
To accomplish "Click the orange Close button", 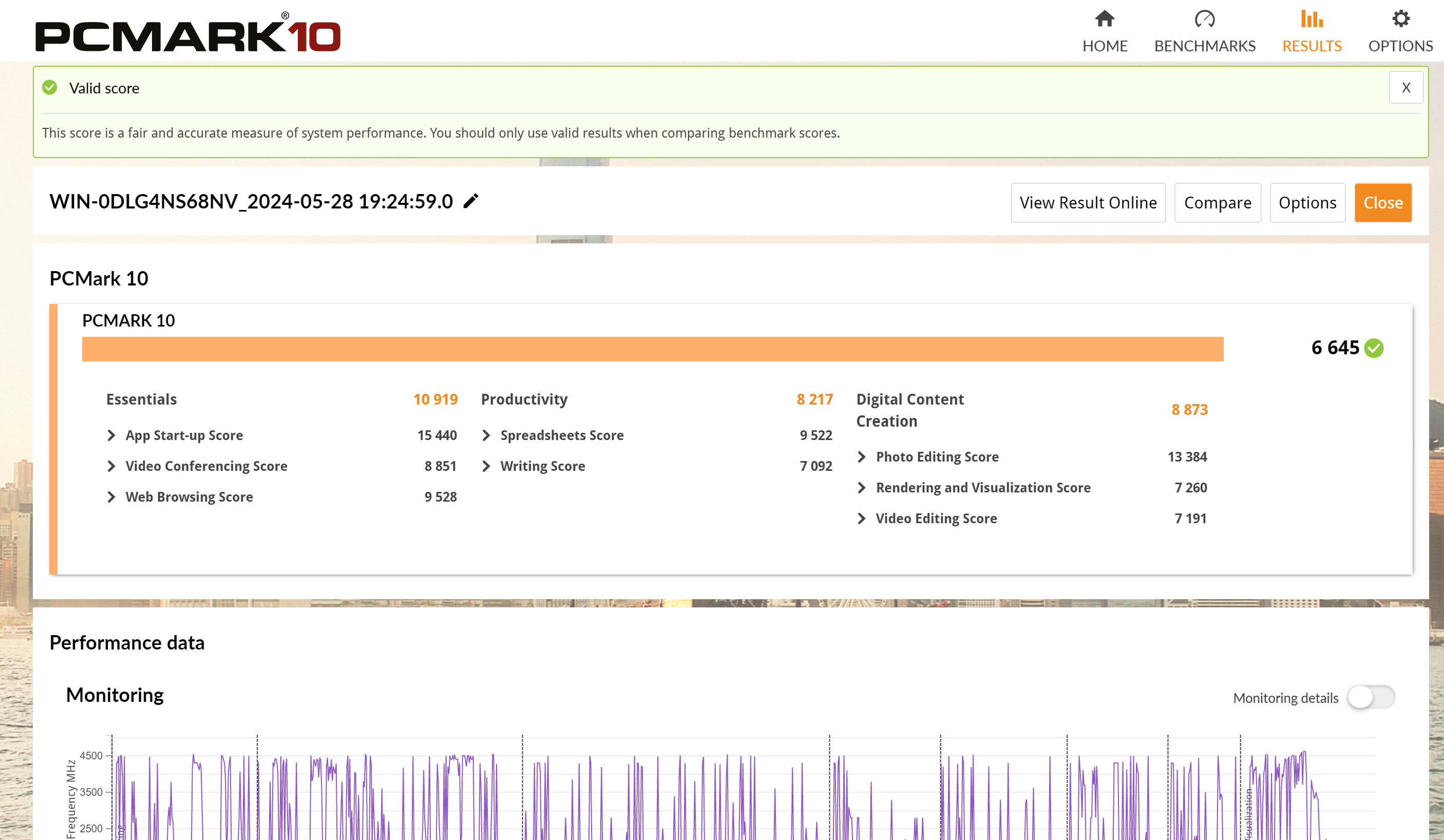I will [x=1383, y=203].
